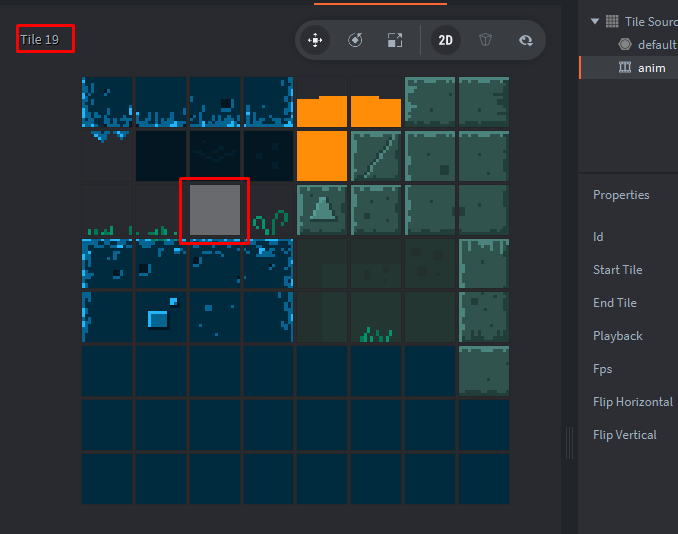Select the "anim" entry label in outline
Screen dimensions: 678x534
pyautogui.click(x=651, y=68)
